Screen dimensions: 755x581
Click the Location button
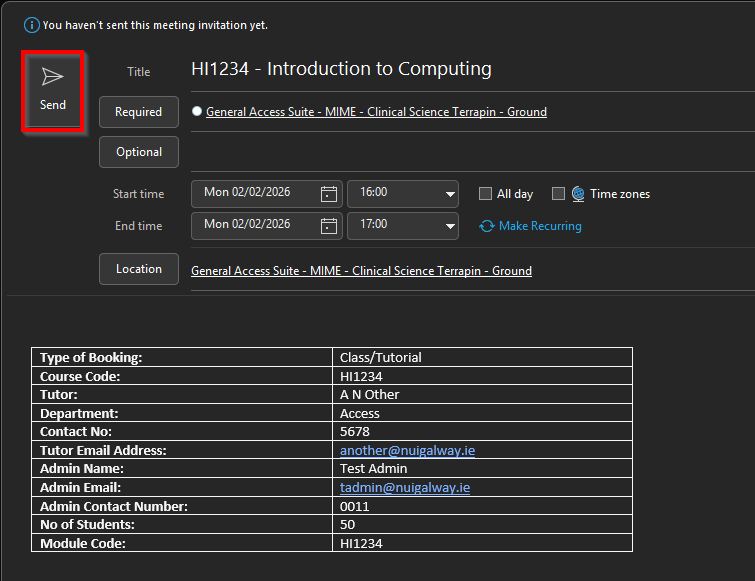click(139, 269)
